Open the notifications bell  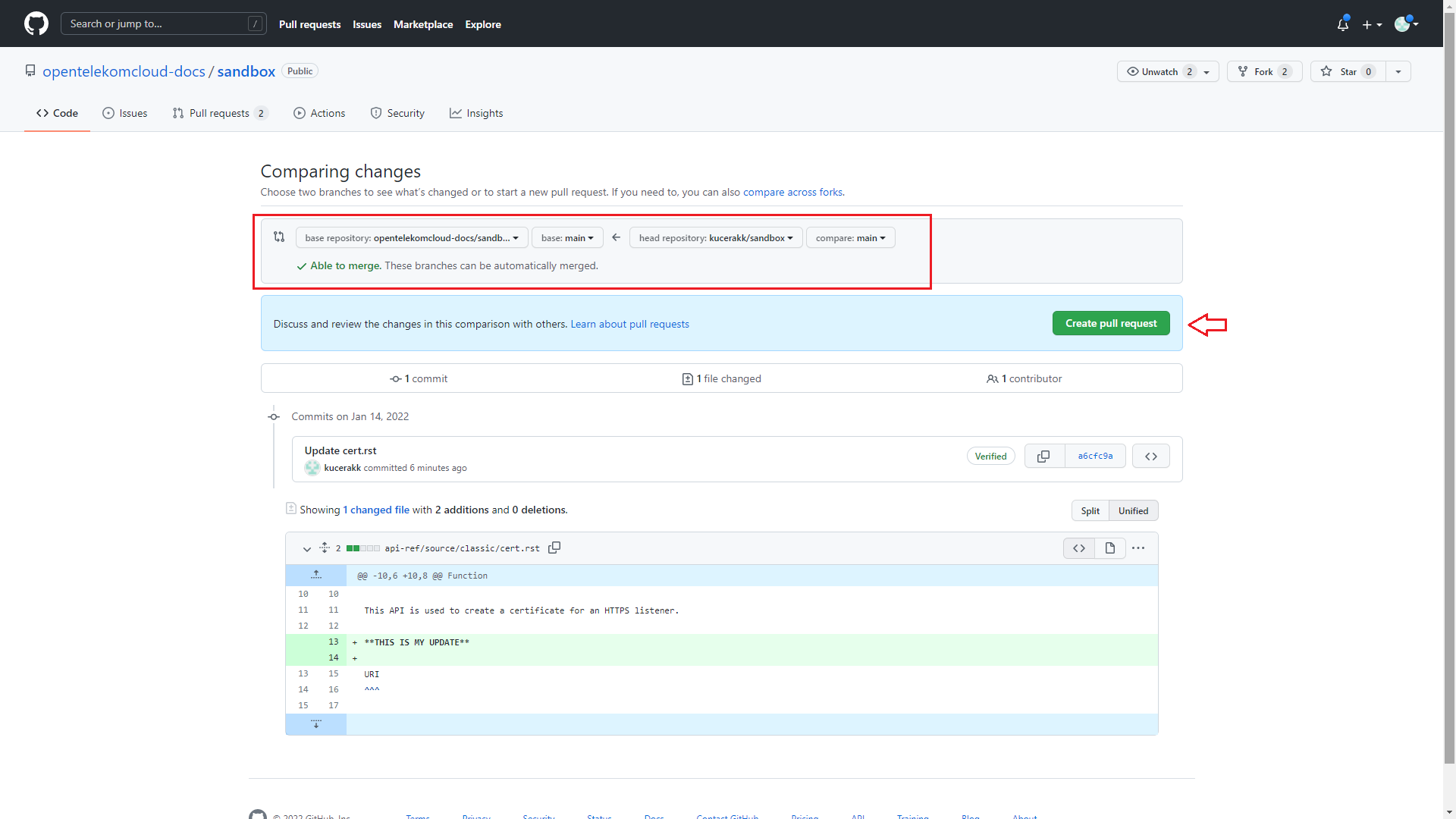coord(1343,24)
